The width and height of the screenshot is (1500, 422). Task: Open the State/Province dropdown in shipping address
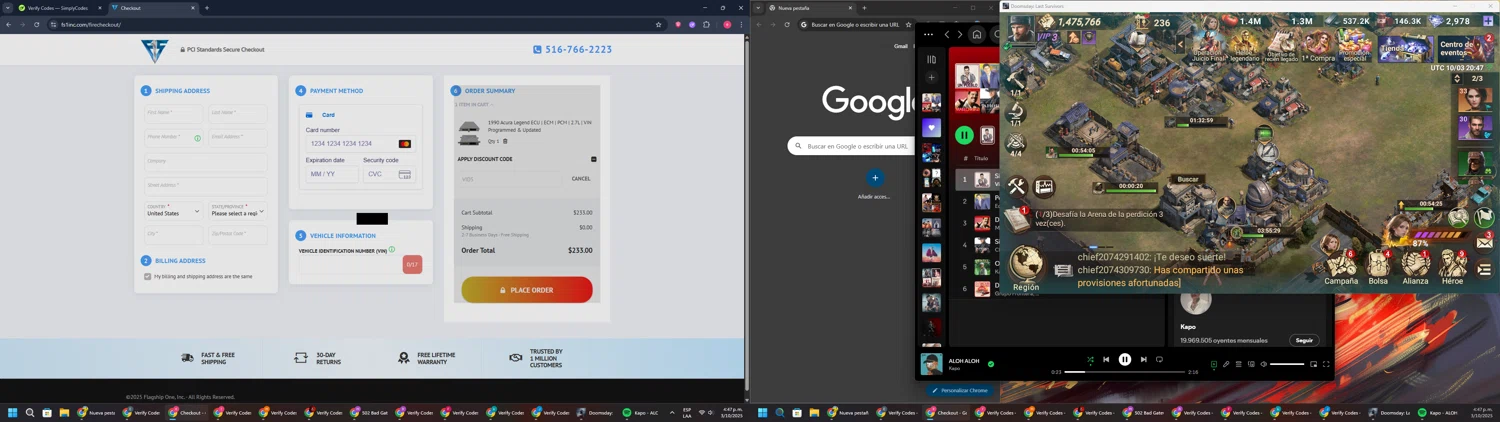pyautogui.click(x=238, y=211)
